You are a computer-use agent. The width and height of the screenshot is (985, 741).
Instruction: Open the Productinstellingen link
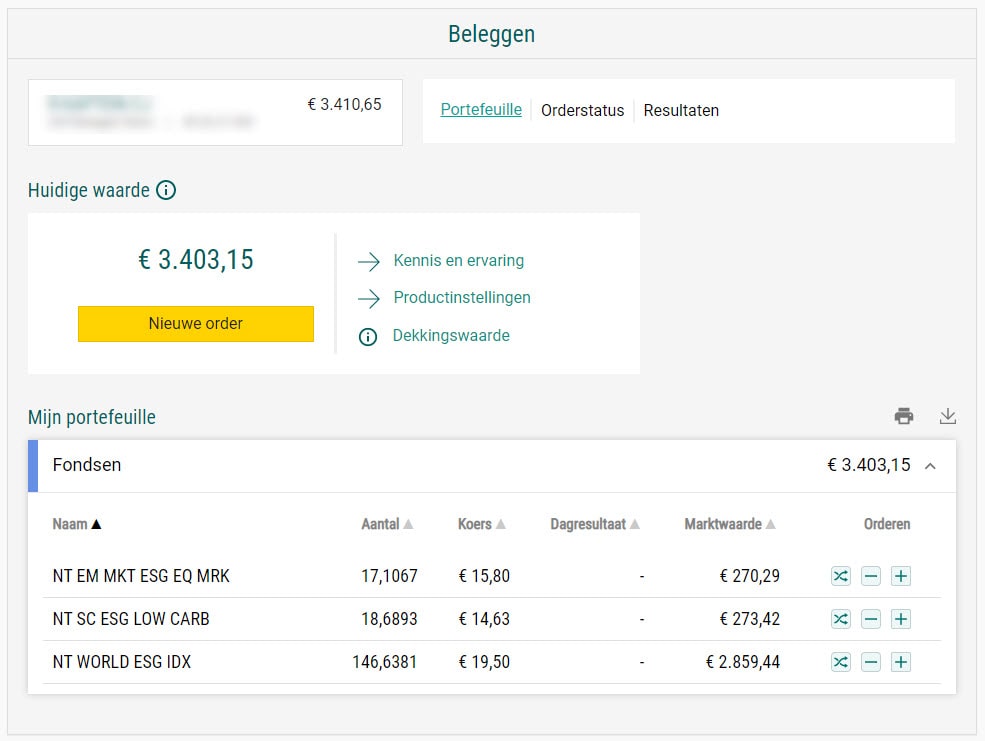point(462,298)
